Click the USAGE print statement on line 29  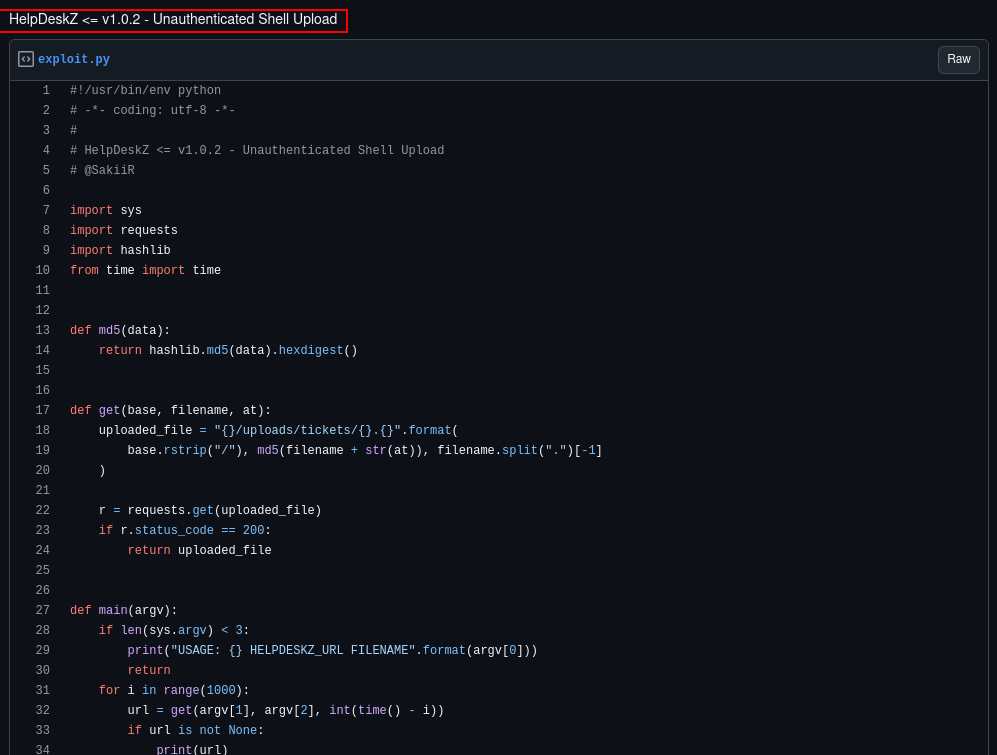(333, 650)
